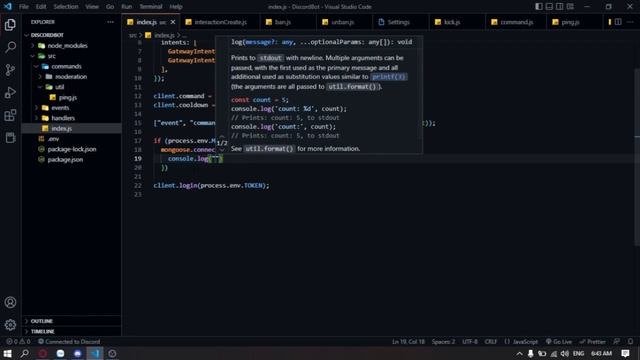Switch to the command.js tab
The width and height of the screenshot is (640, 360).
pyautogui.click(x=516, y=22)
